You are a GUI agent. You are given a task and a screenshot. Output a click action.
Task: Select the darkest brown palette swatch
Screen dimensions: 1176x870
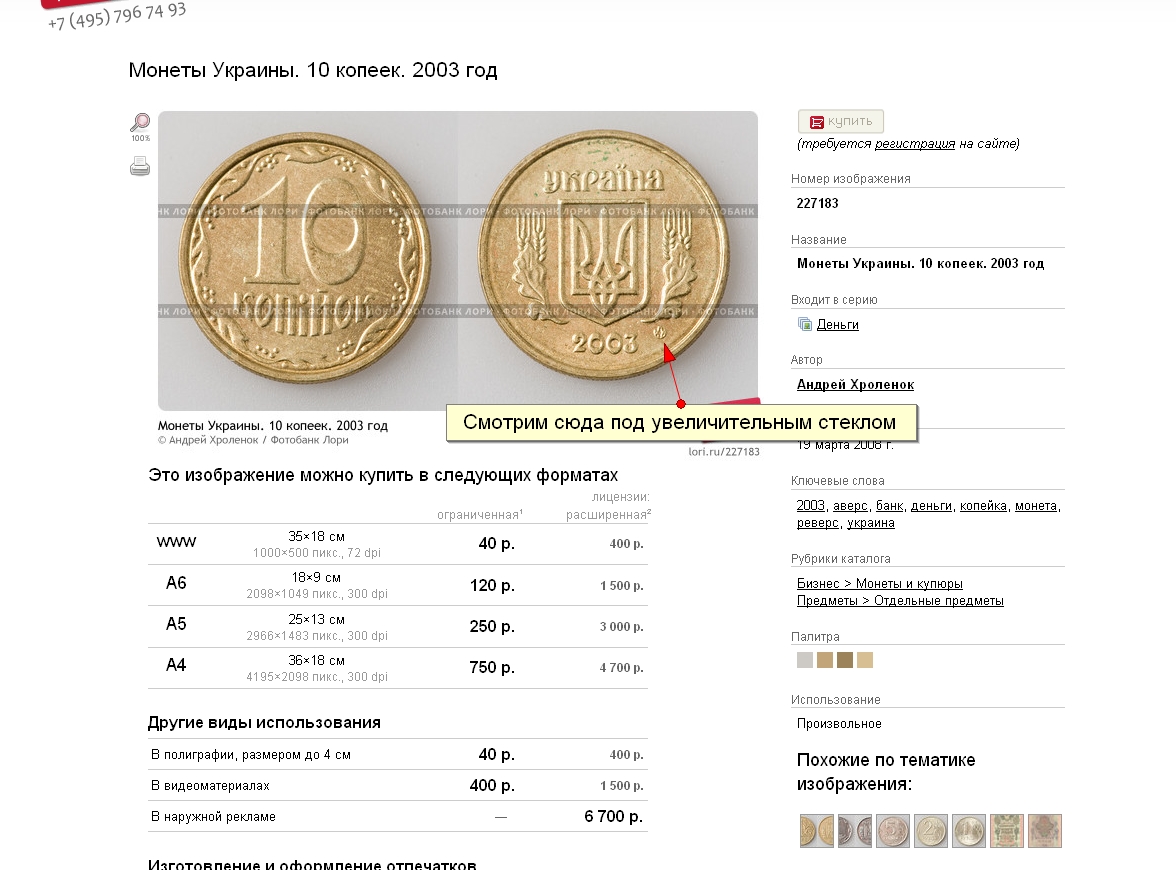pyautogui.click(x=845, y=660)
